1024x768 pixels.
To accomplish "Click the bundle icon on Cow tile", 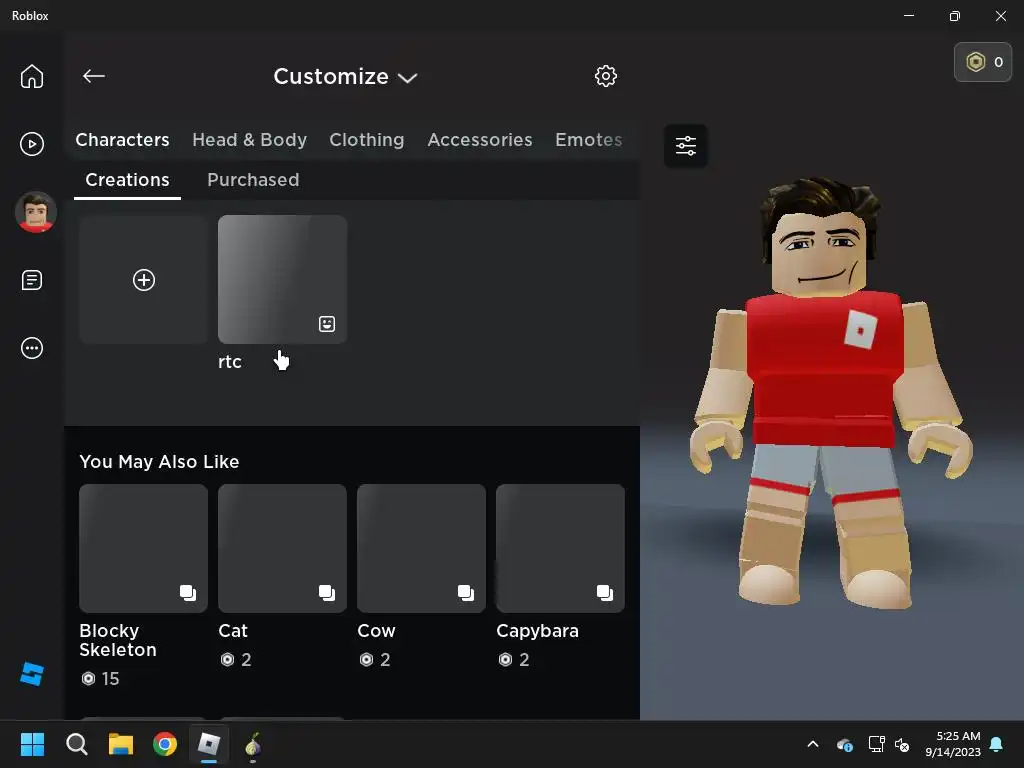I will 466,592.
